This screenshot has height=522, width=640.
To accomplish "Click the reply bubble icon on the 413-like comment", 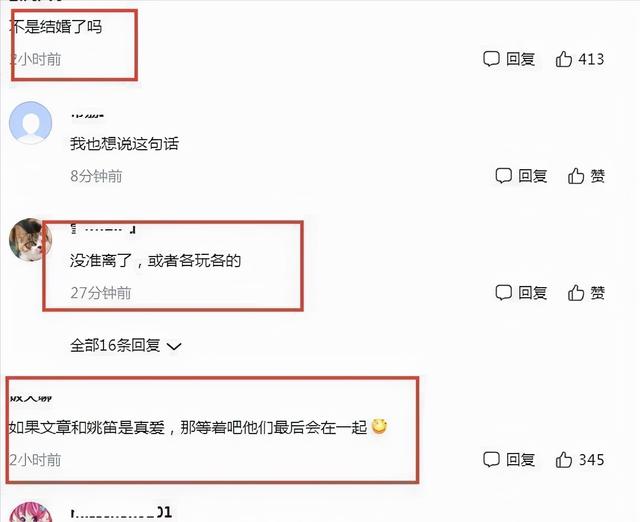I will click(491, 59).
